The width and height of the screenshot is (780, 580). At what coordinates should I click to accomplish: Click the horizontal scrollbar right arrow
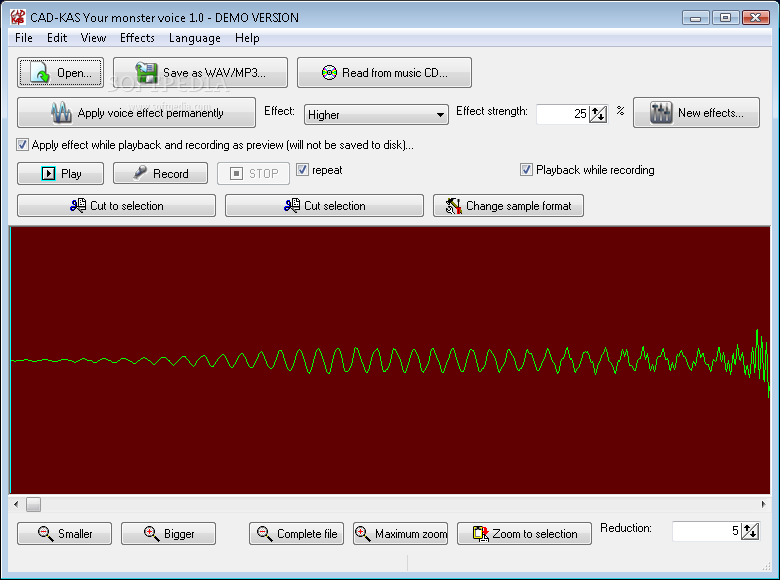[764, 504]
